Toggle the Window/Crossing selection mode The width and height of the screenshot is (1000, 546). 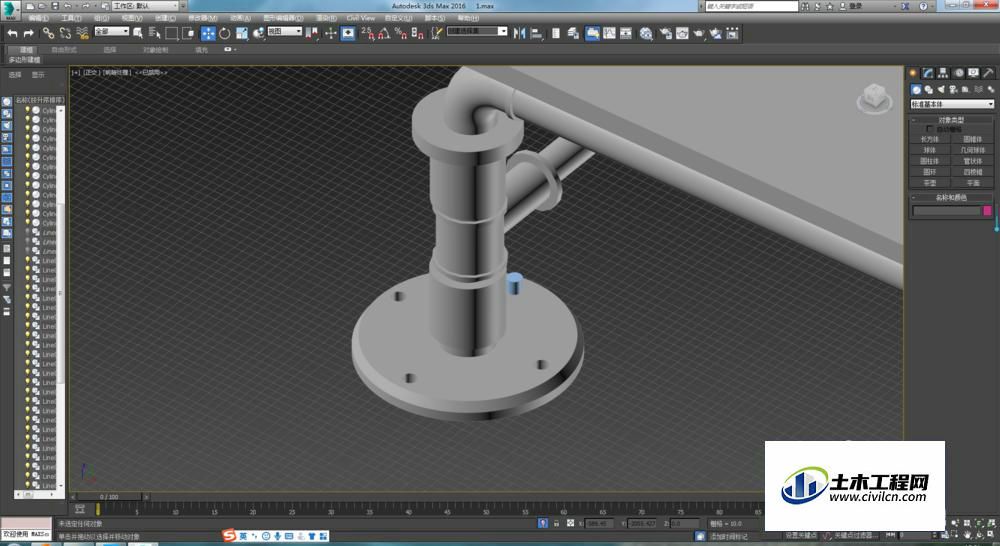(x=188, y=33)
